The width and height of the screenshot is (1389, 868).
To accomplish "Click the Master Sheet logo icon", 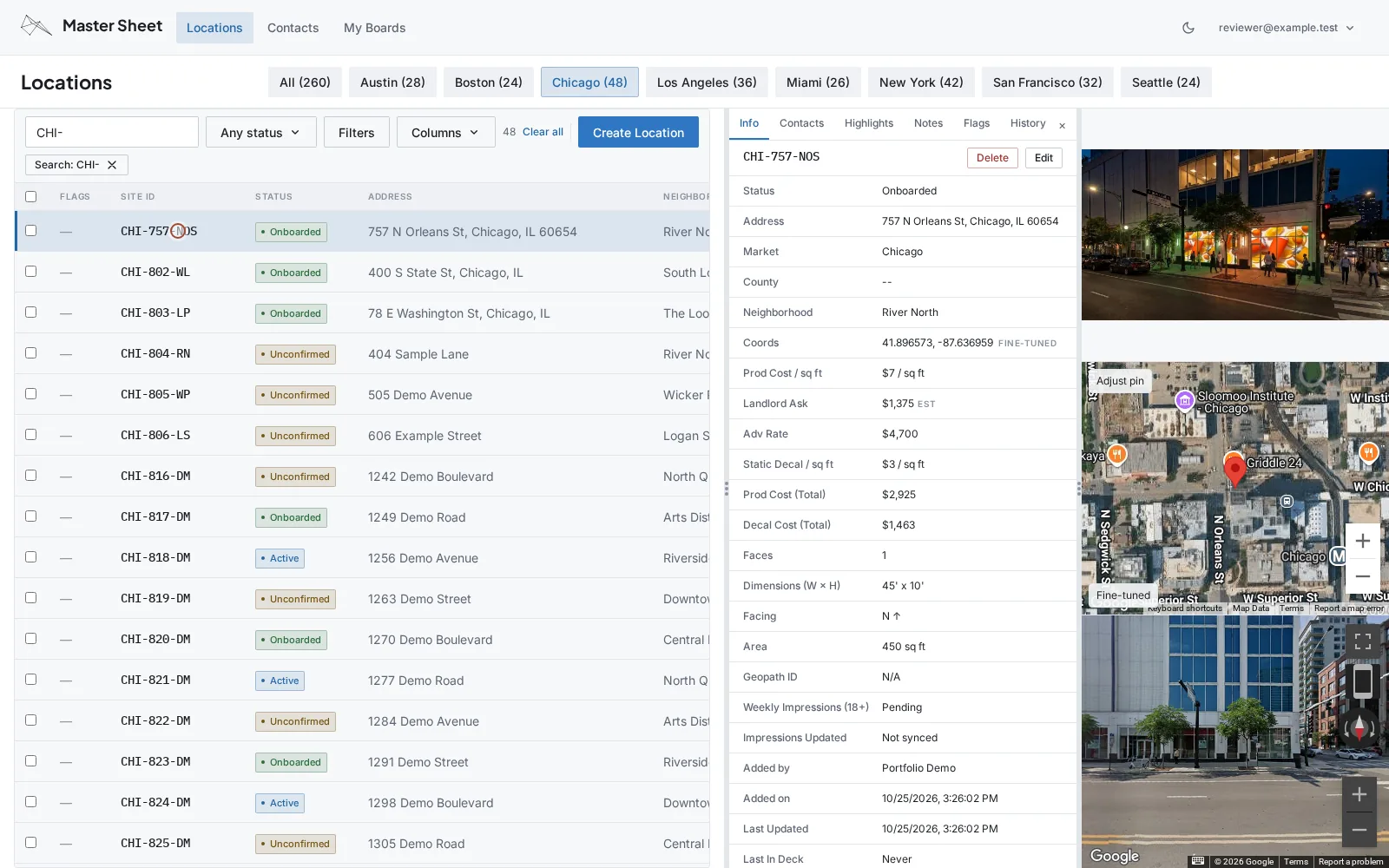I will 36,26.
